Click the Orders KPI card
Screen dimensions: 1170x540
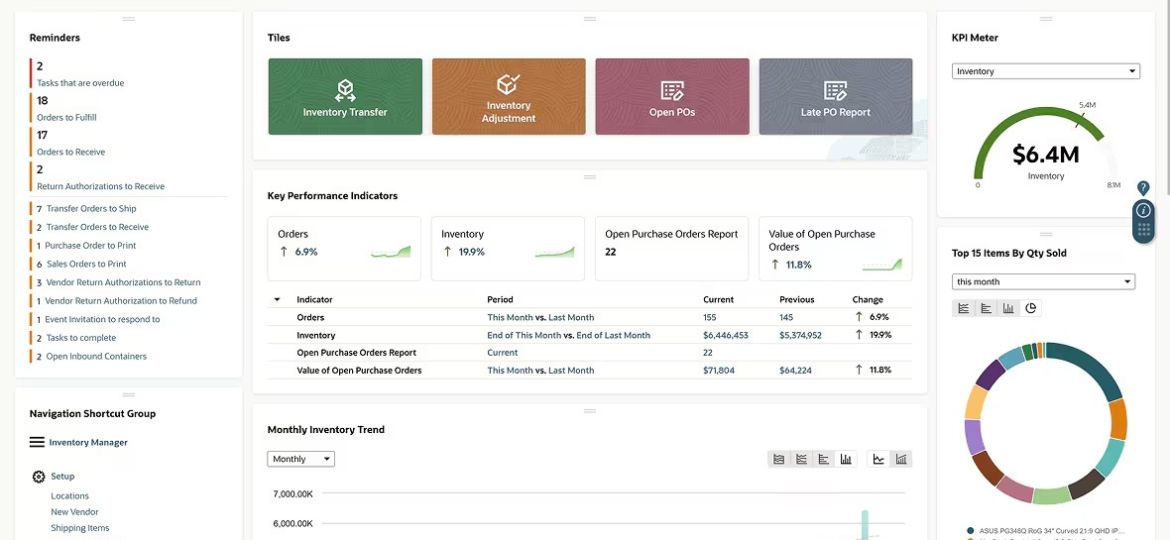344,248
